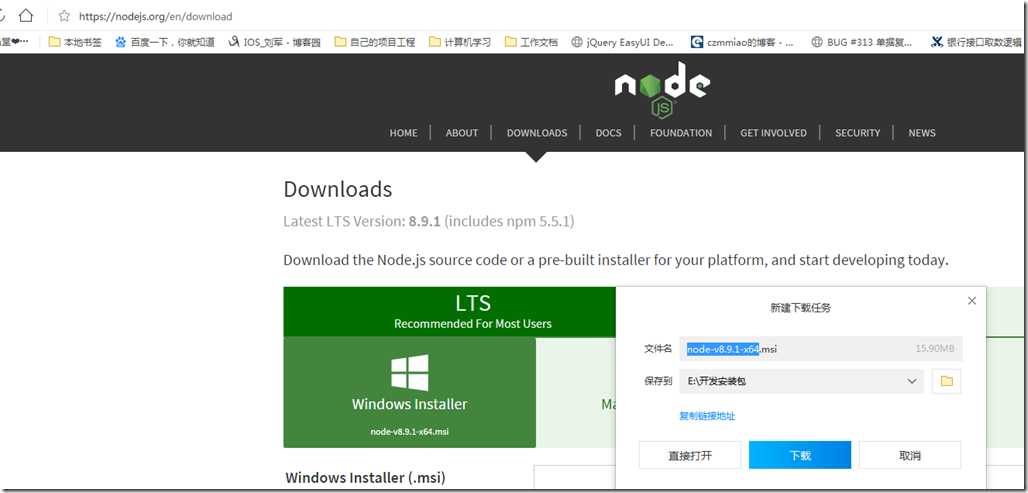Screen dimensions: 1028x493
Task: Click the Node.js logo
Action: click(x=662, y=89)
